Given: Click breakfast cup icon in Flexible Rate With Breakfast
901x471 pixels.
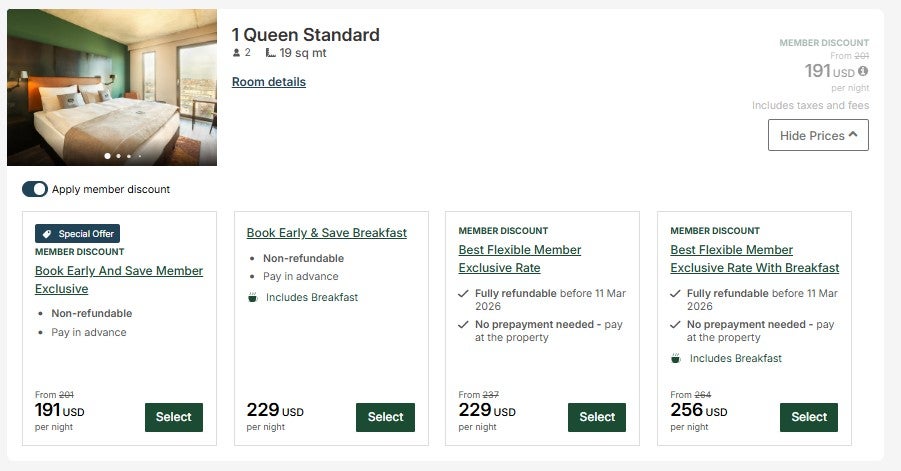Looking at the screenshot, I should (676, 358).
